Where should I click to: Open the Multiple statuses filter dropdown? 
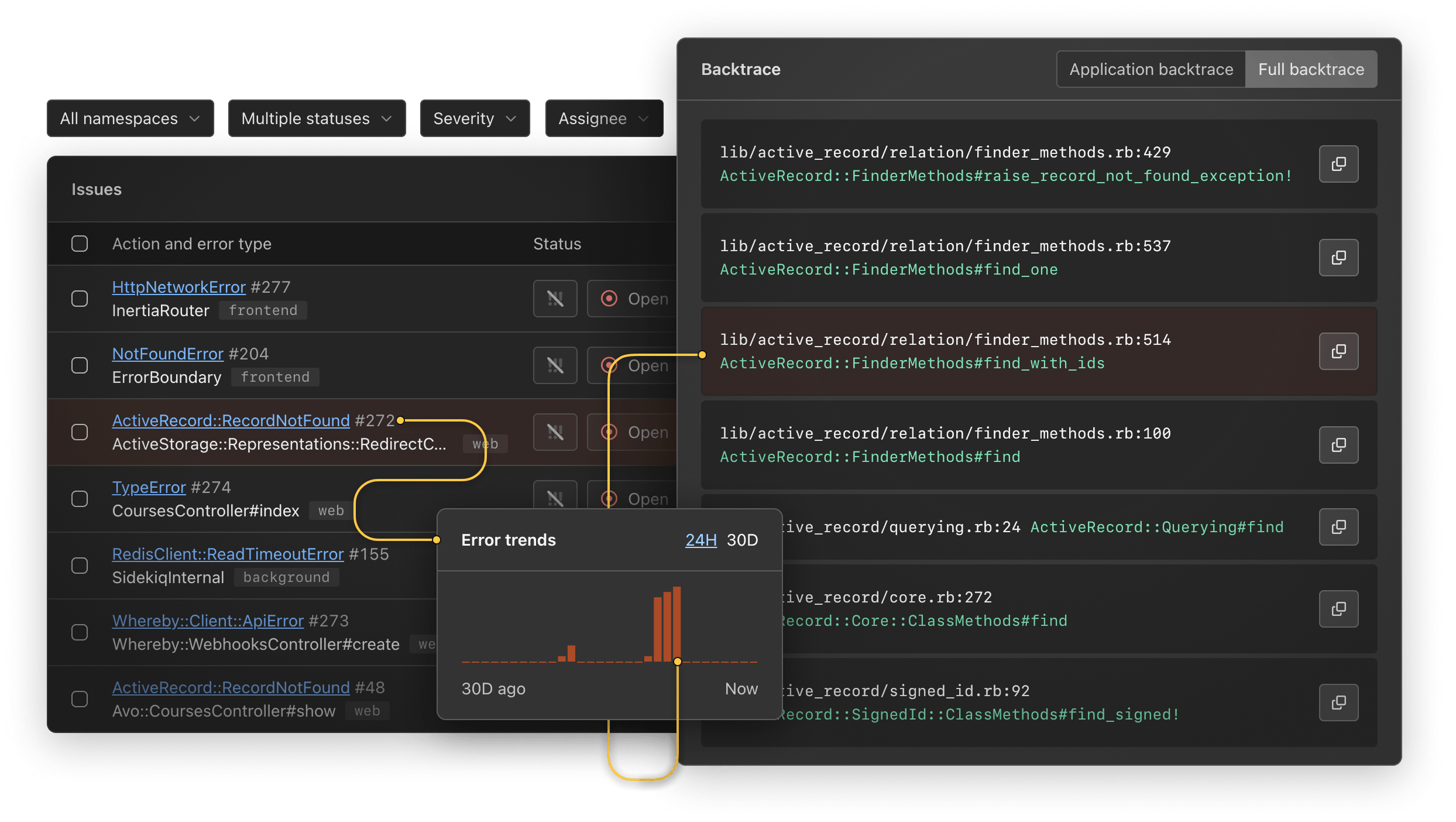tap(317, 118)
